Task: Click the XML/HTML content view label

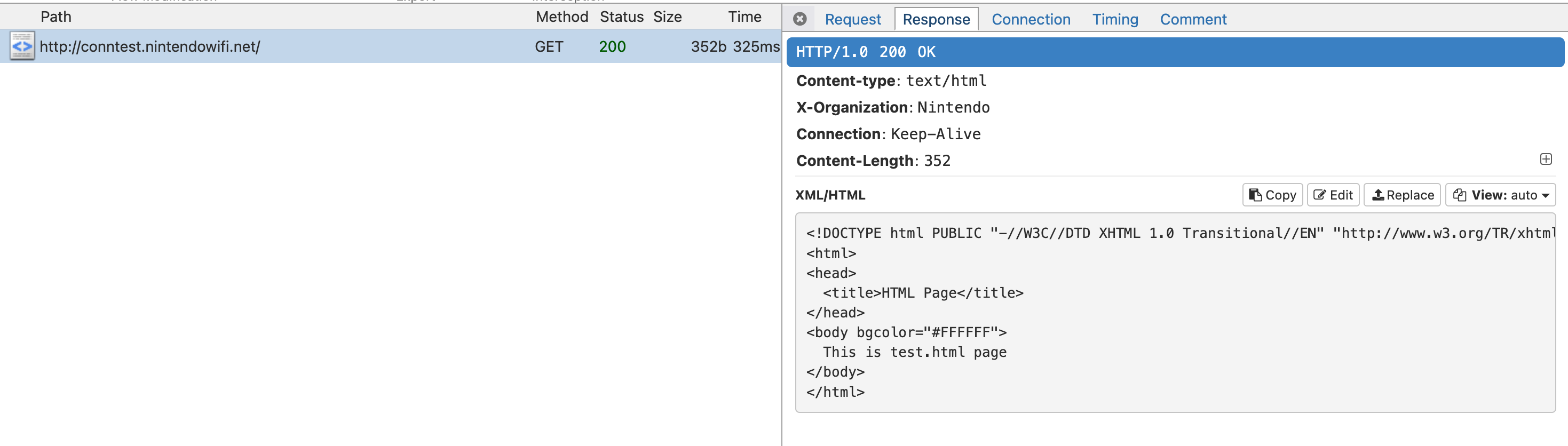Action: (830, 195)
